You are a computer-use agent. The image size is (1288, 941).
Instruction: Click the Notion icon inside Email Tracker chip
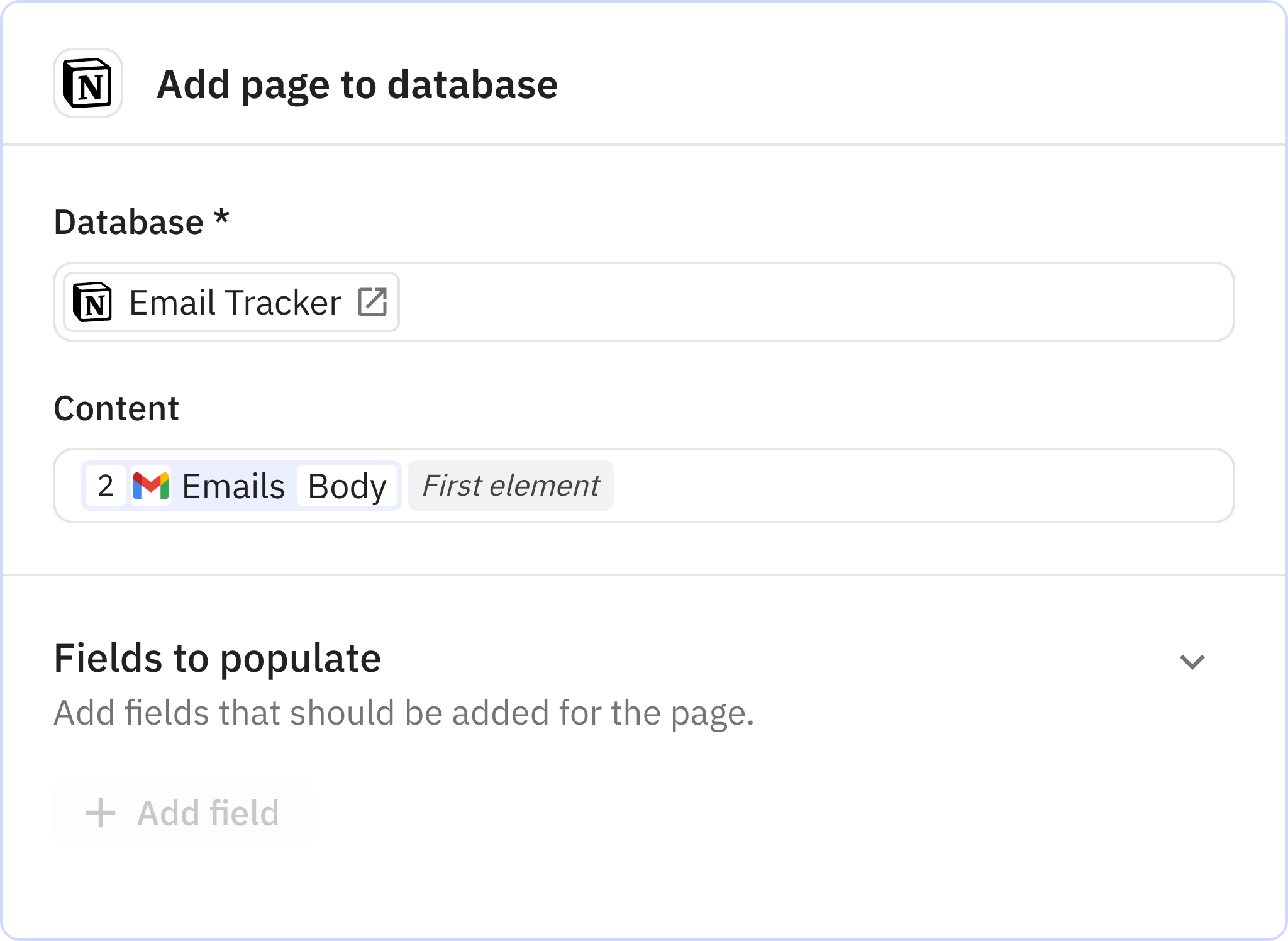tap(92, 303)
